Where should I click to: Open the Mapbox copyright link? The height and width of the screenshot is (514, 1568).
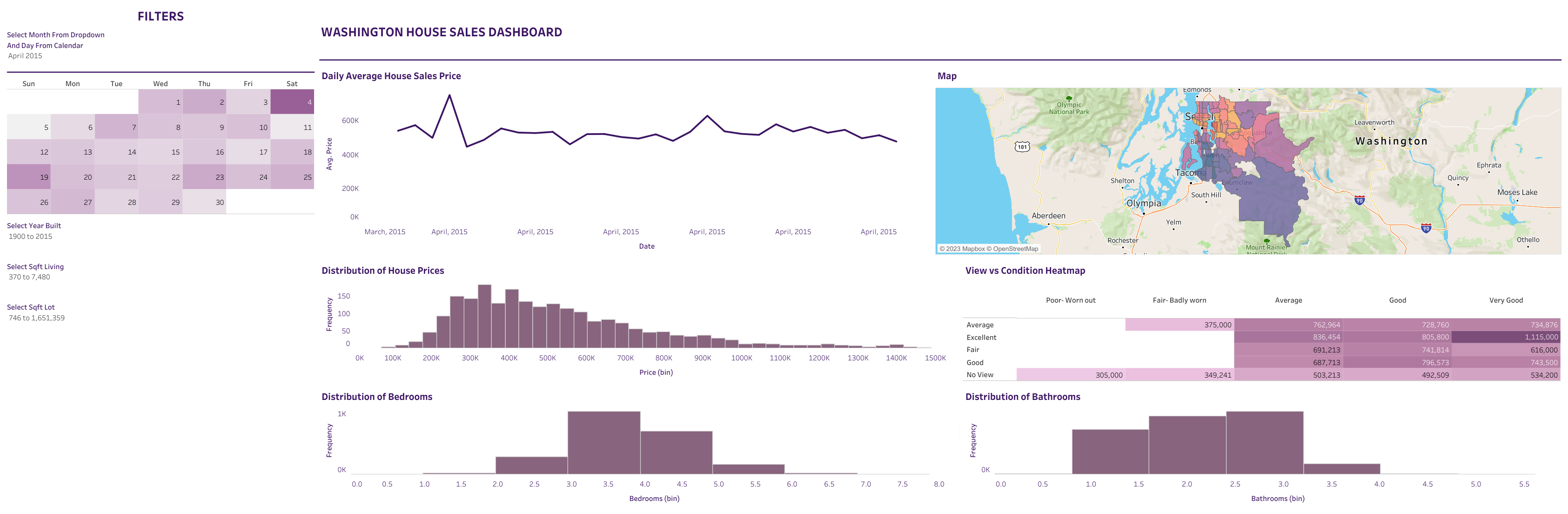point(962,249)
